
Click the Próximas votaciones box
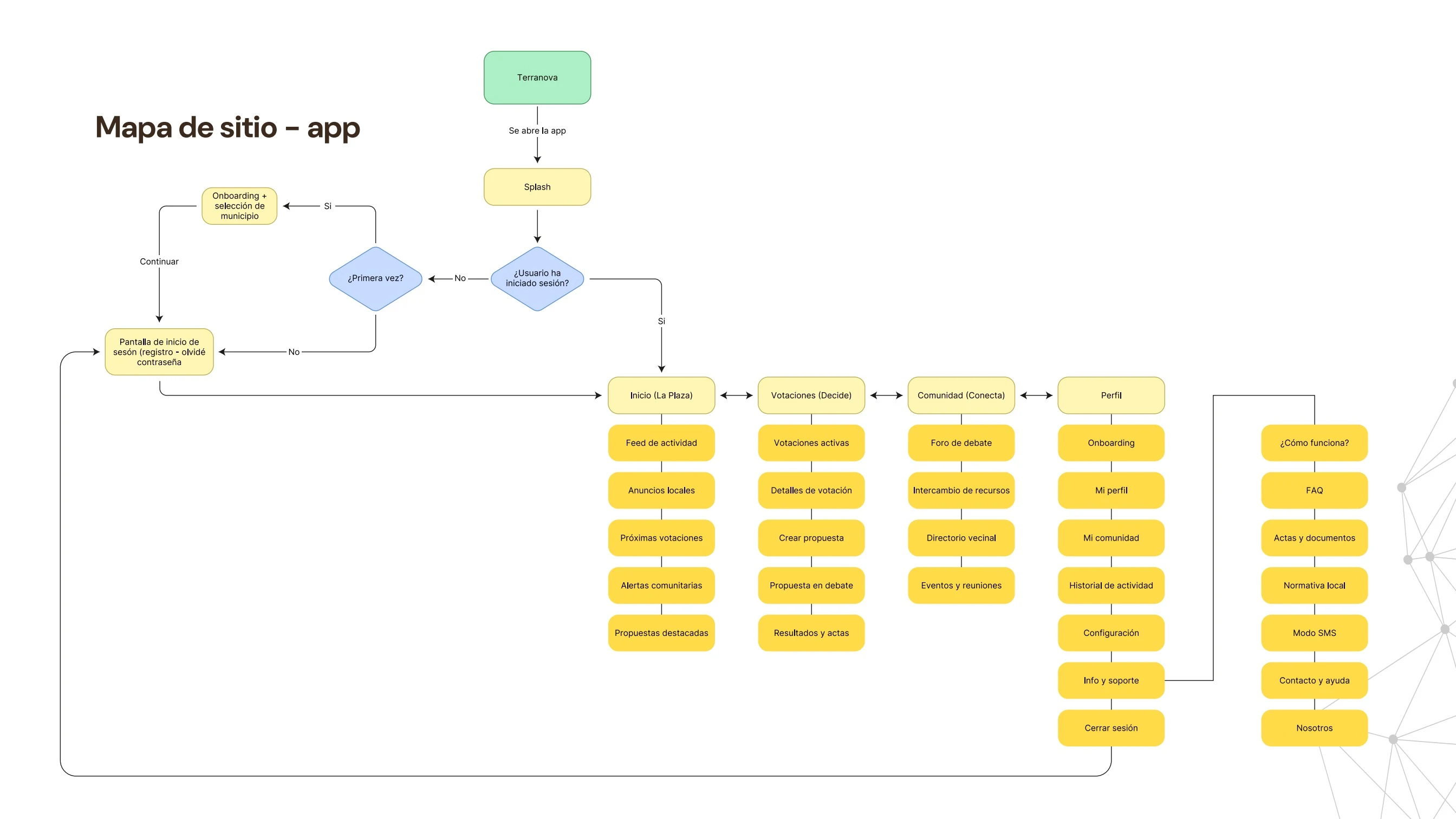[661, 537]
